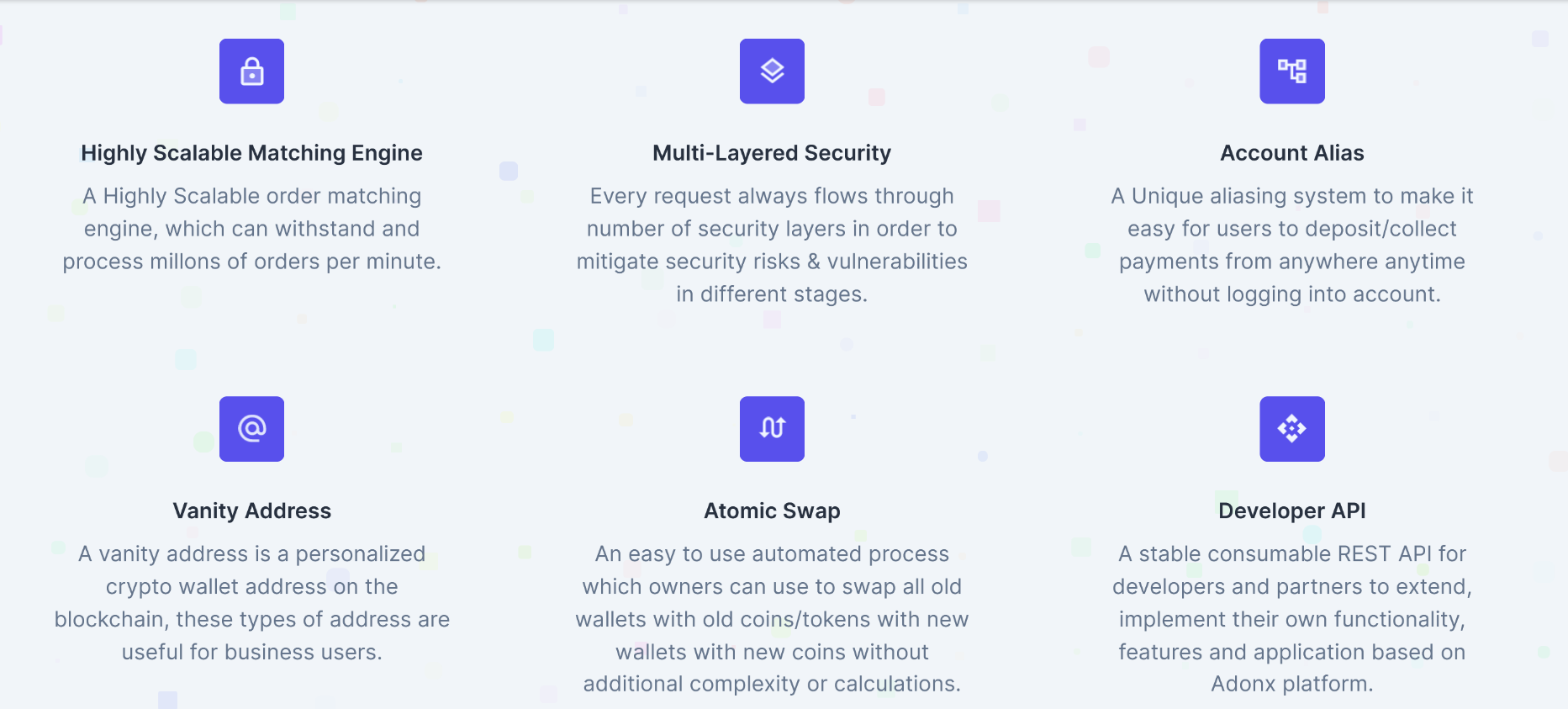Click the unique aliasing system description

click(x=1291, y=245)
